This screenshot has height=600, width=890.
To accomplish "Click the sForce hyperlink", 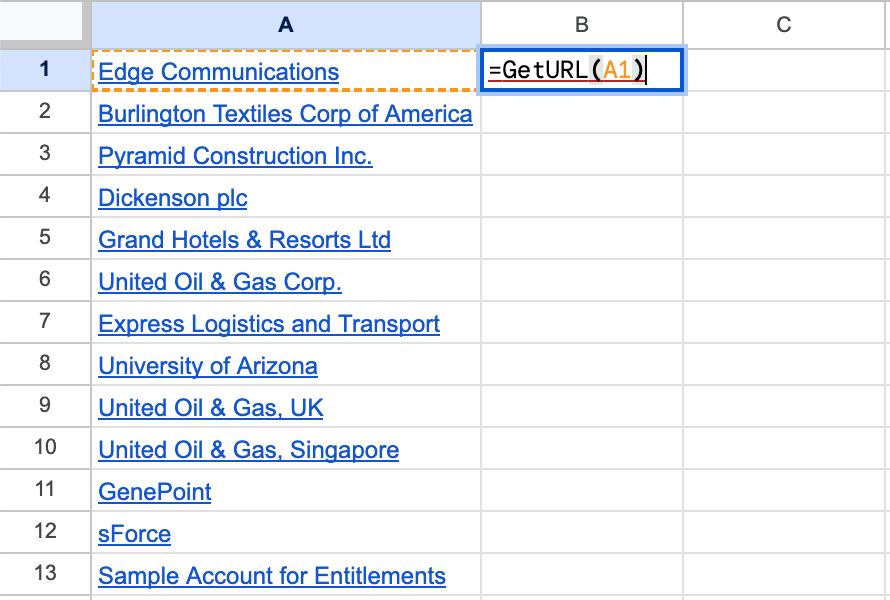I will (x=134, y=534).
